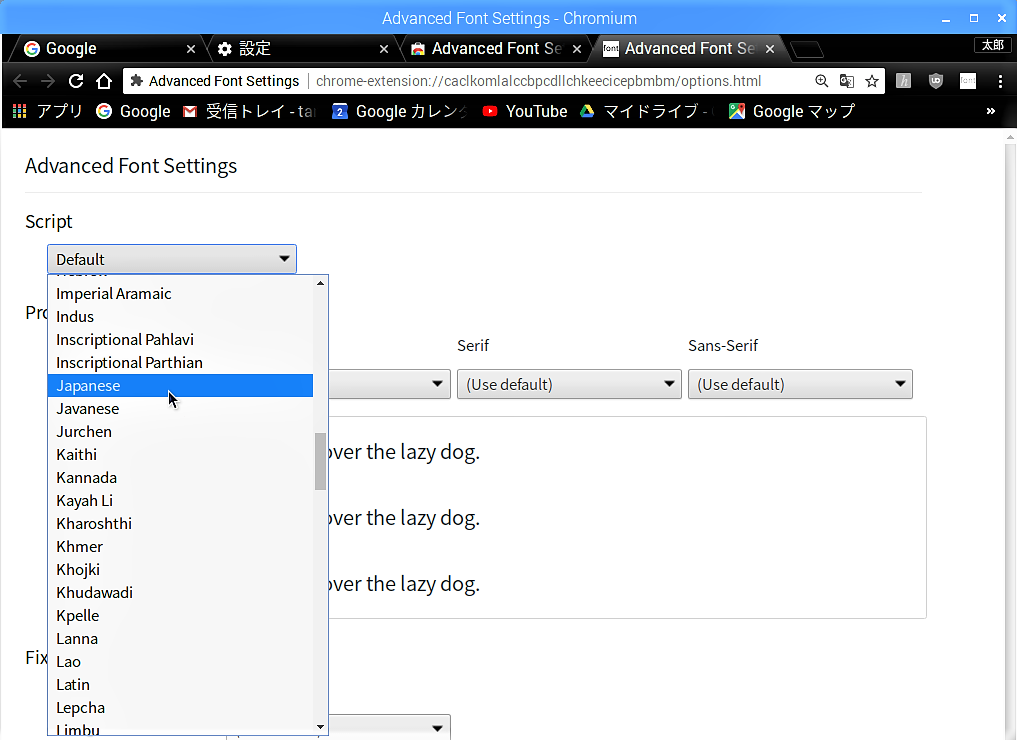Choose Latin in the script list

(73, 685)
